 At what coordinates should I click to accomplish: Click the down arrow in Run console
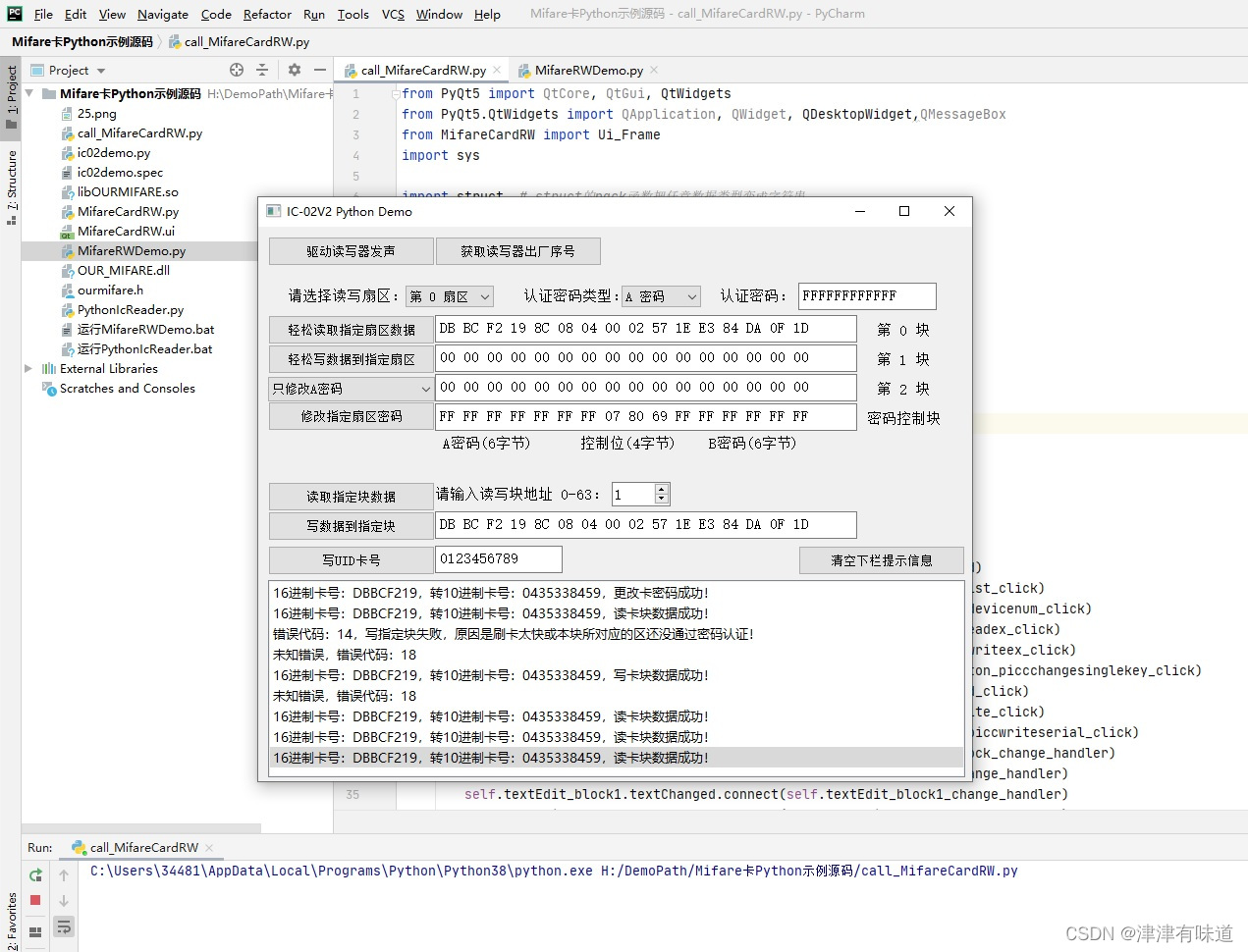tap(64, 900)
